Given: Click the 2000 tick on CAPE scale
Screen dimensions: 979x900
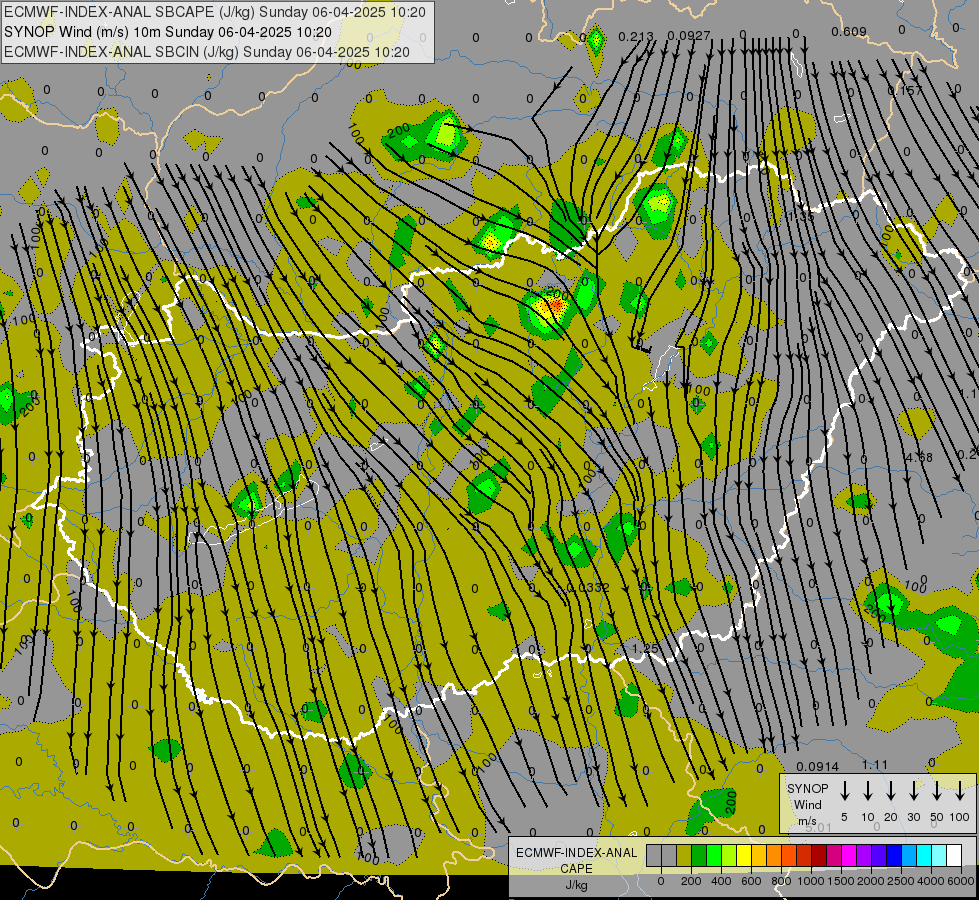Looking at the screenshot, I should [x=871, y=881].
